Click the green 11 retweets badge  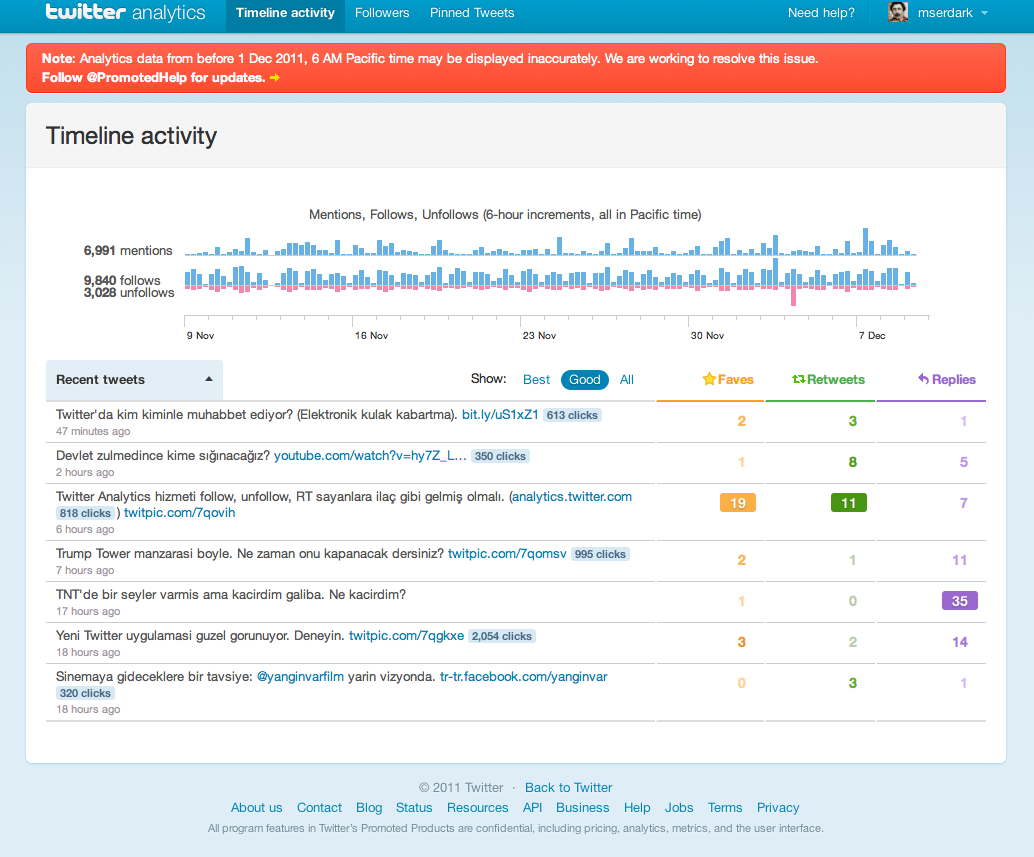[849, 503]
